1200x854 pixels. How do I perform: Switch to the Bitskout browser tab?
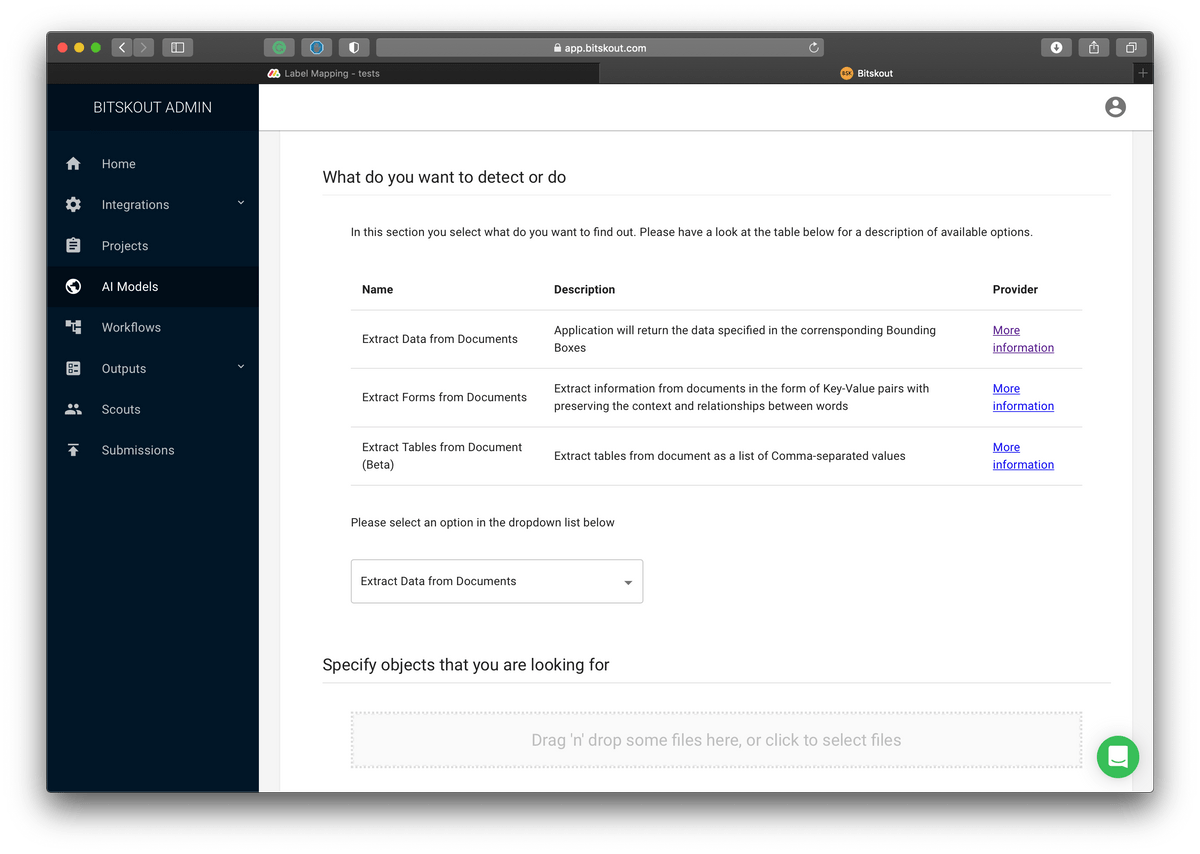[x=867, y=73]
